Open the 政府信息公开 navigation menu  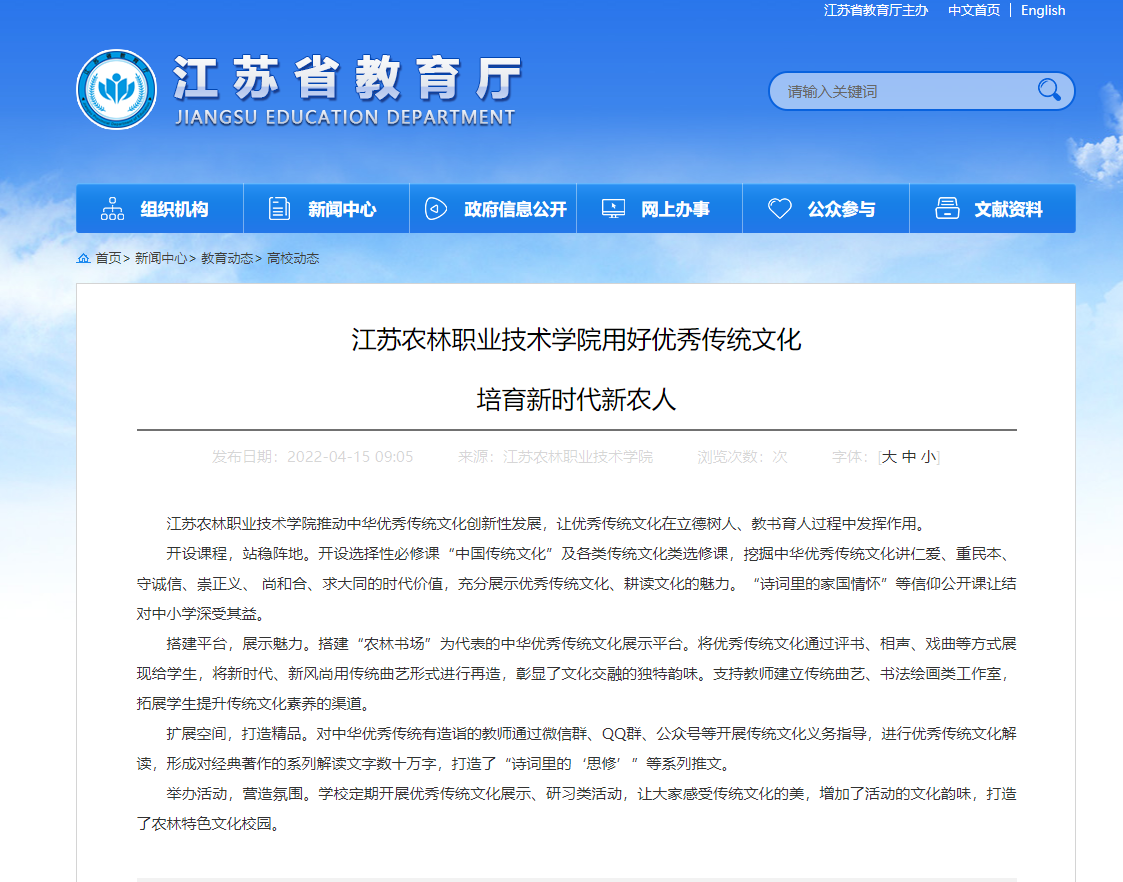pyautogui.click(x=515, y=209)
